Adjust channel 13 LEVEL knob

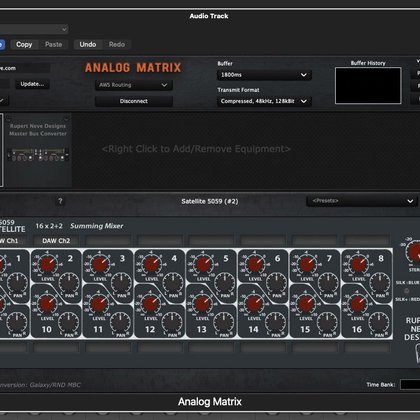click(203, 304)
